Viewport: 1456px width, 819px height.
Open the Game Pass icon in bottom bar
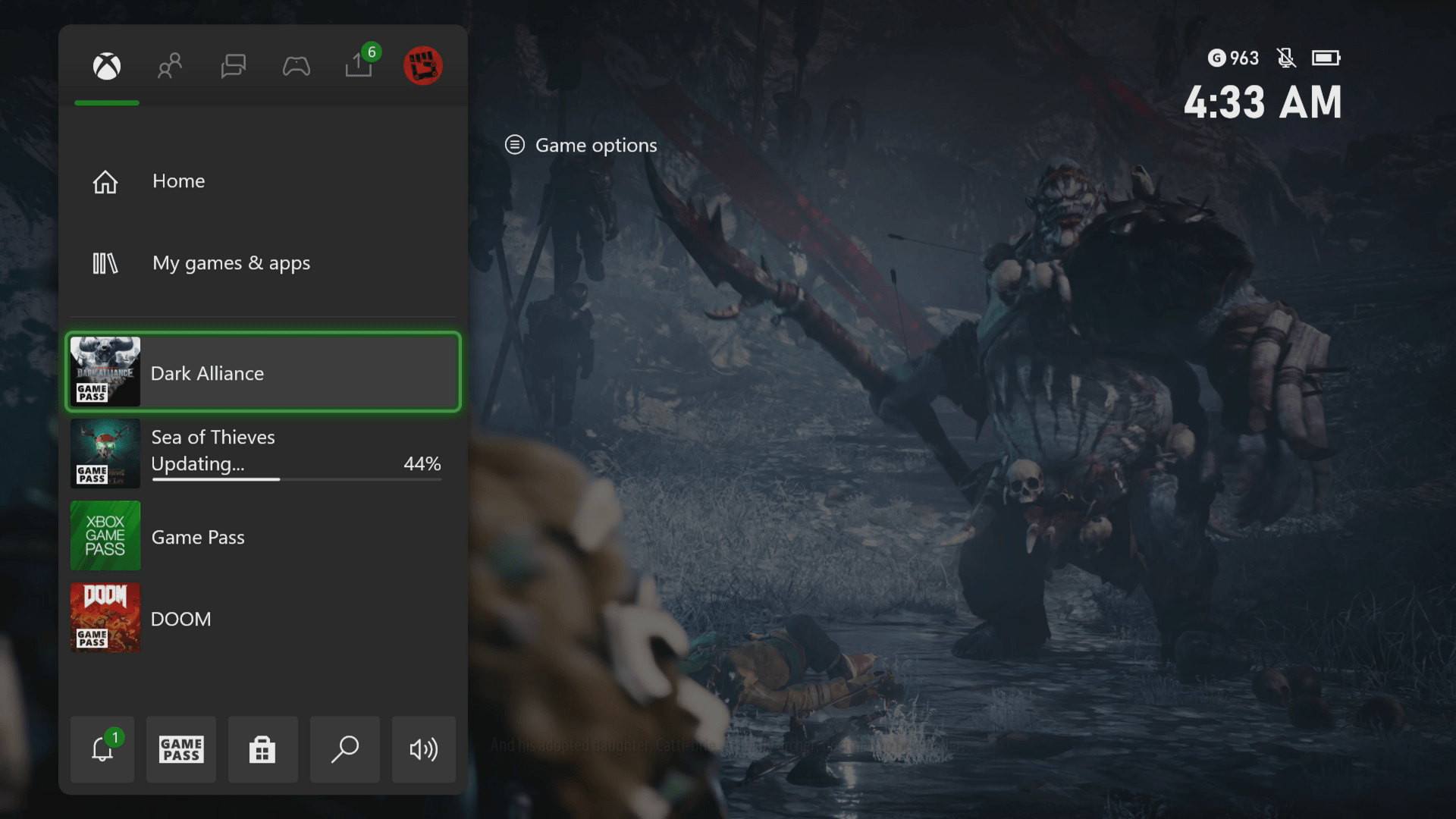pyautogui.click(x=181, y=750)
